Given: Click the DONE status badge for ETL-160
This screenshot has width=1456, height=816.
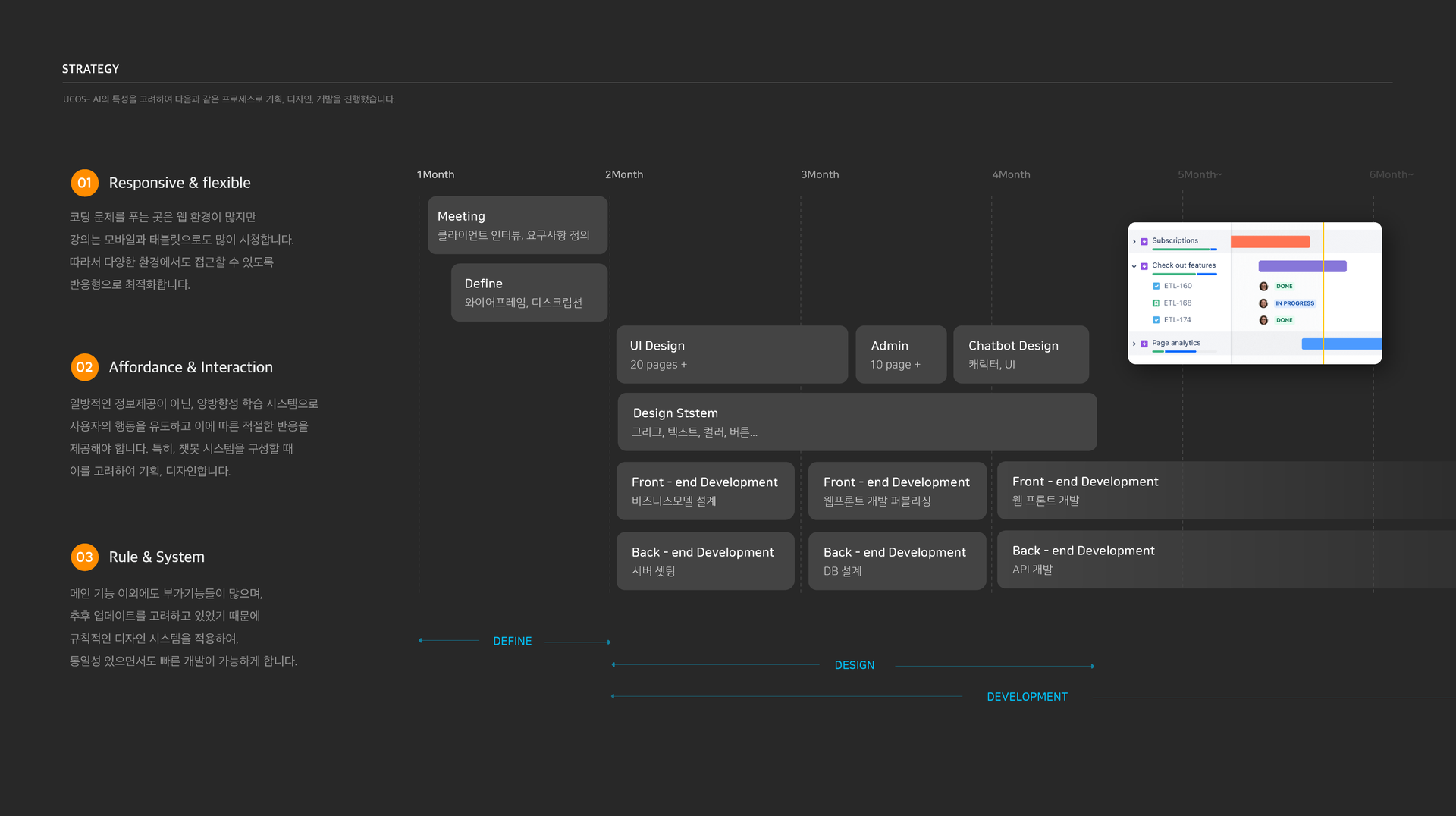Looking at the screenshot, I should (1284, 287).
